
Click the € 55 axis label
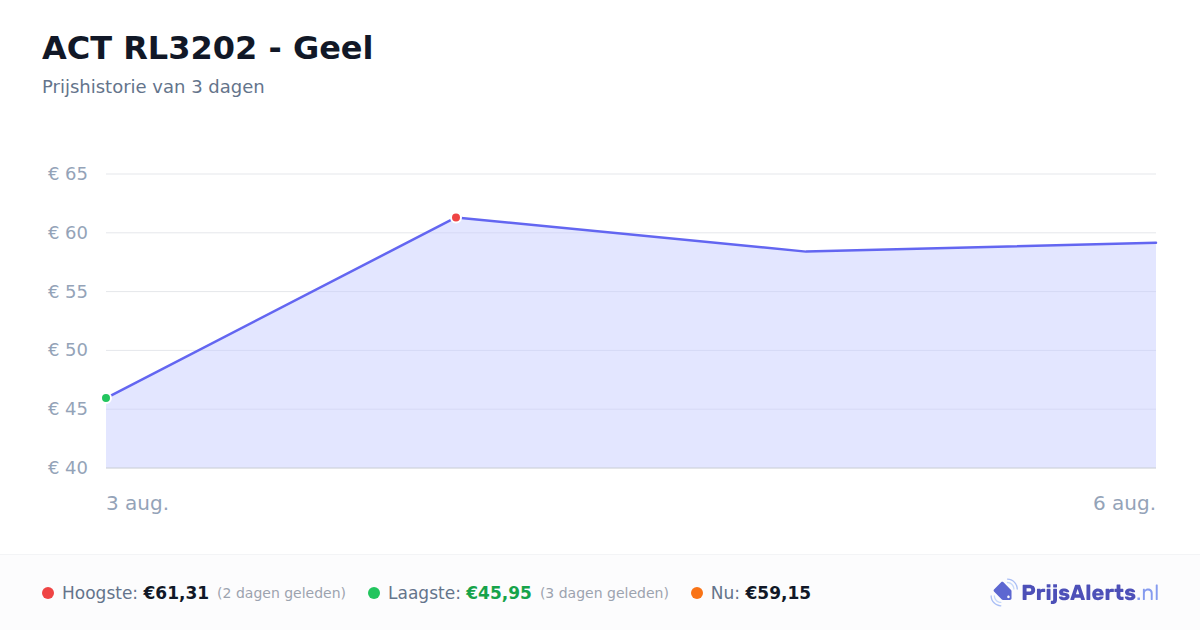coord(68,292)
